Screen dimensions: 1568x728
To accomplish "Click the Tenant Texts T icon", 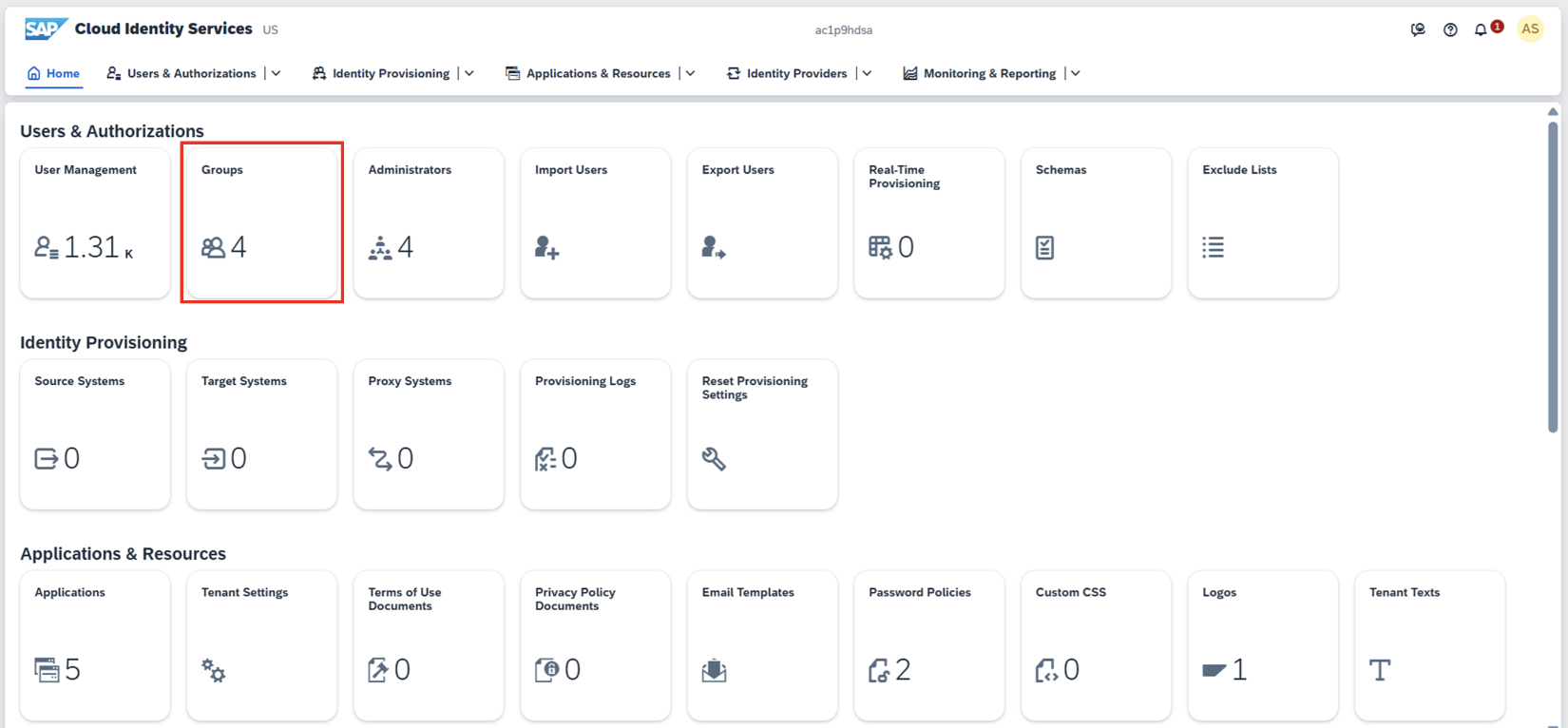I will (x=1380, y=670).
